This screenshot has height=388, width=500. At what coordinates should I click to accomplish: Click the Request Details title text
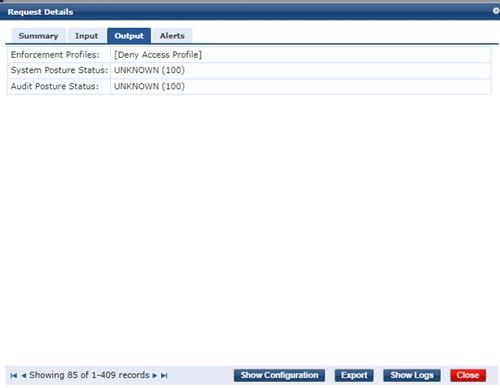pyautogui.click(x=40, y=12)
